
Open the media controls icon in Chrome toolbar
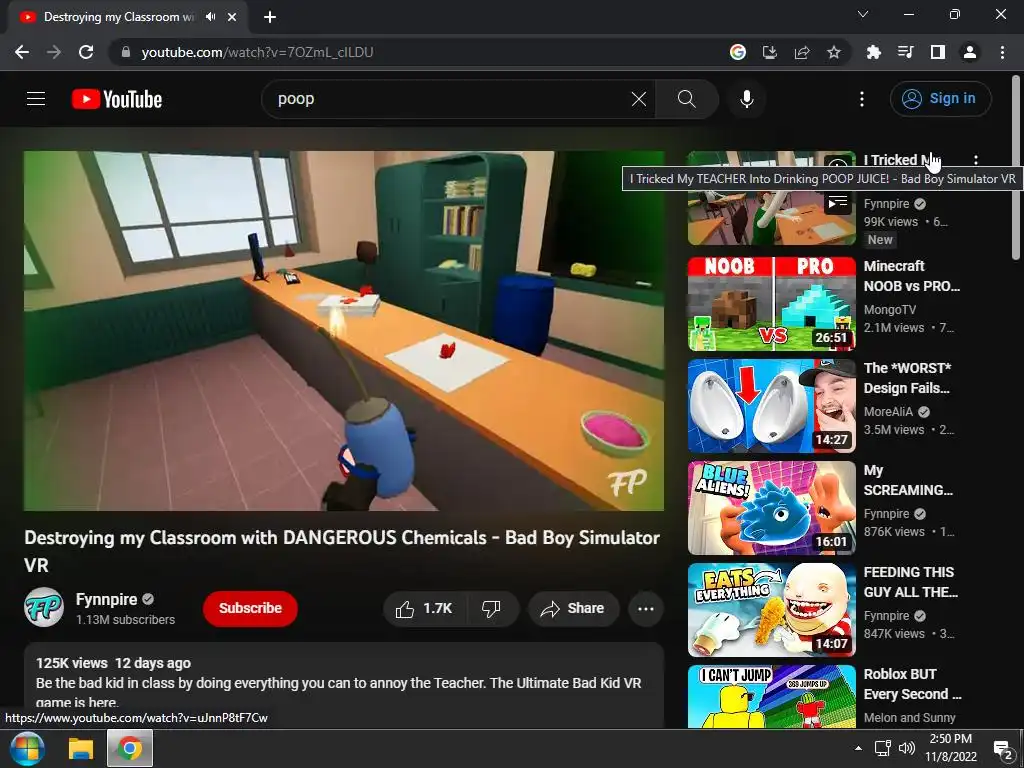(906, 52)
